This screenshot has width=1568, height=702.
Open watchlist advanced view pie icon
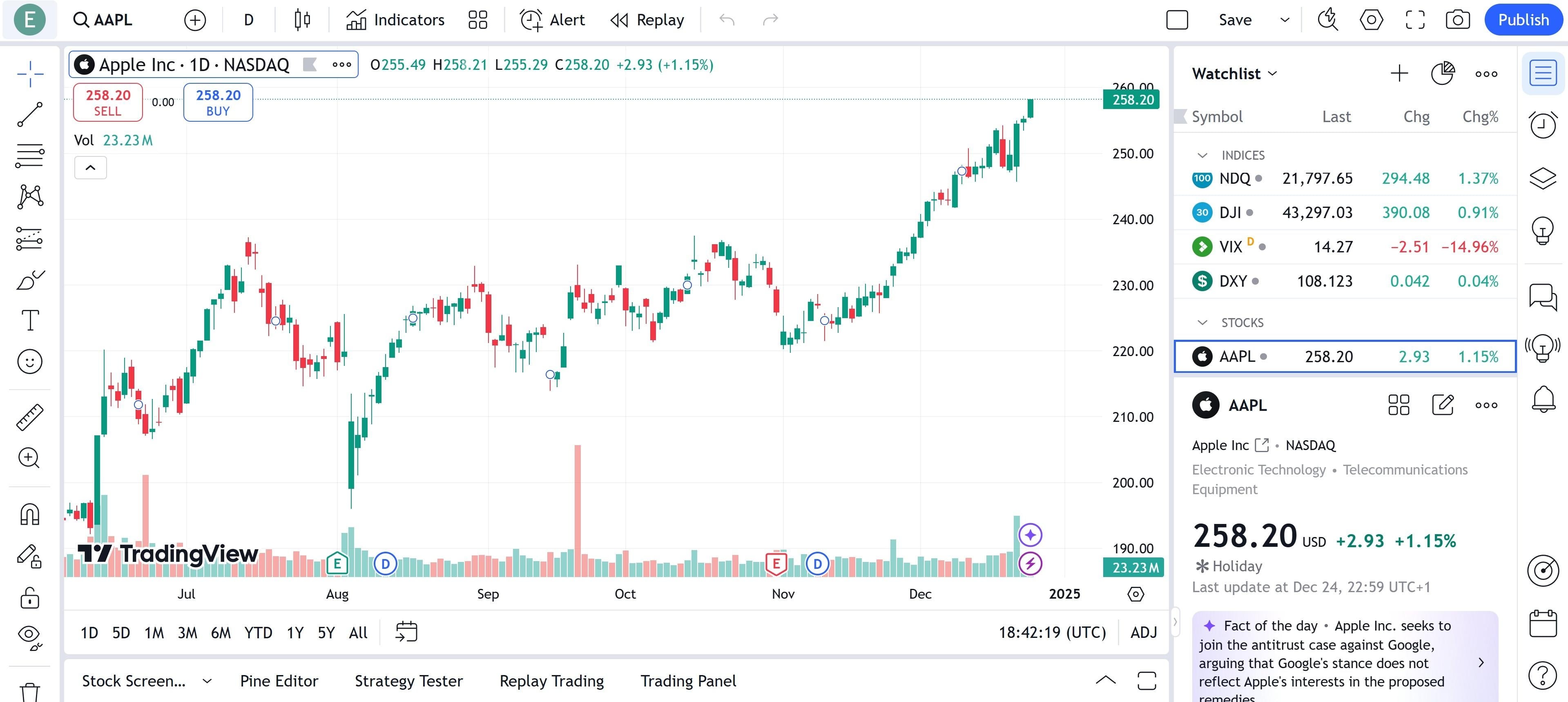1443,74
